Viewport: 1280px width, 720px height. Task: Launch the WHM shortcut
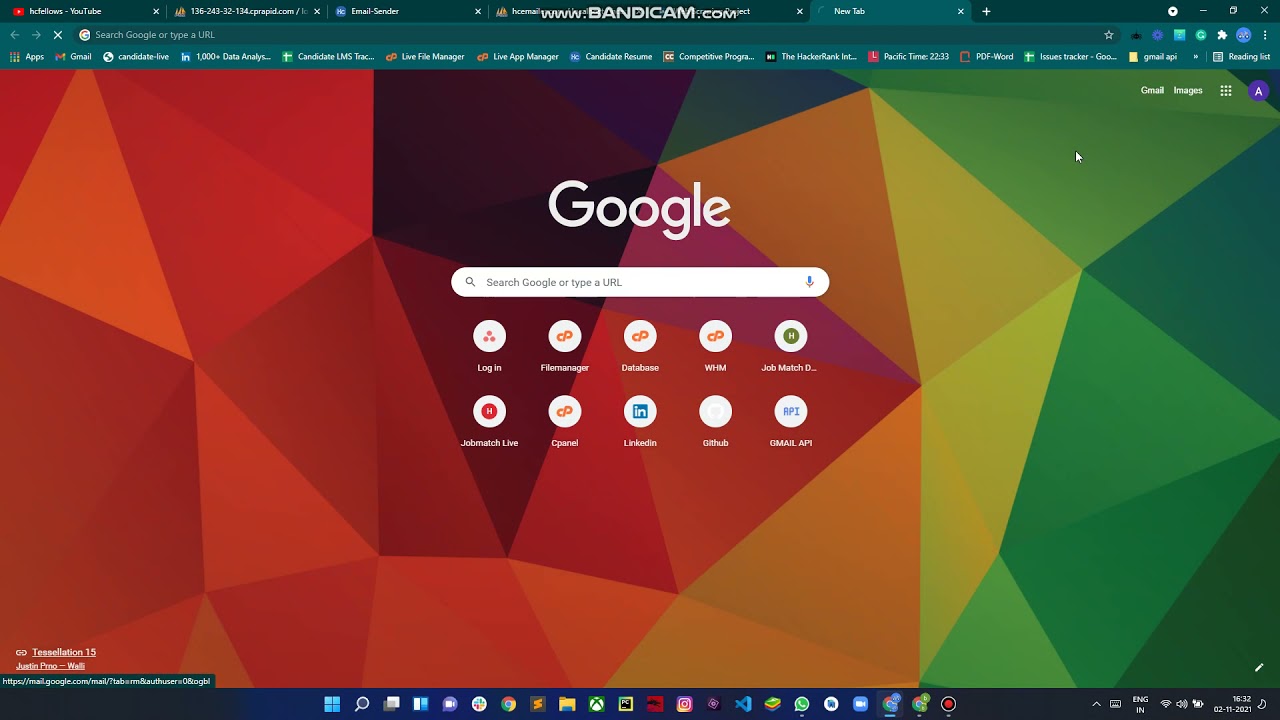(715, 347)
